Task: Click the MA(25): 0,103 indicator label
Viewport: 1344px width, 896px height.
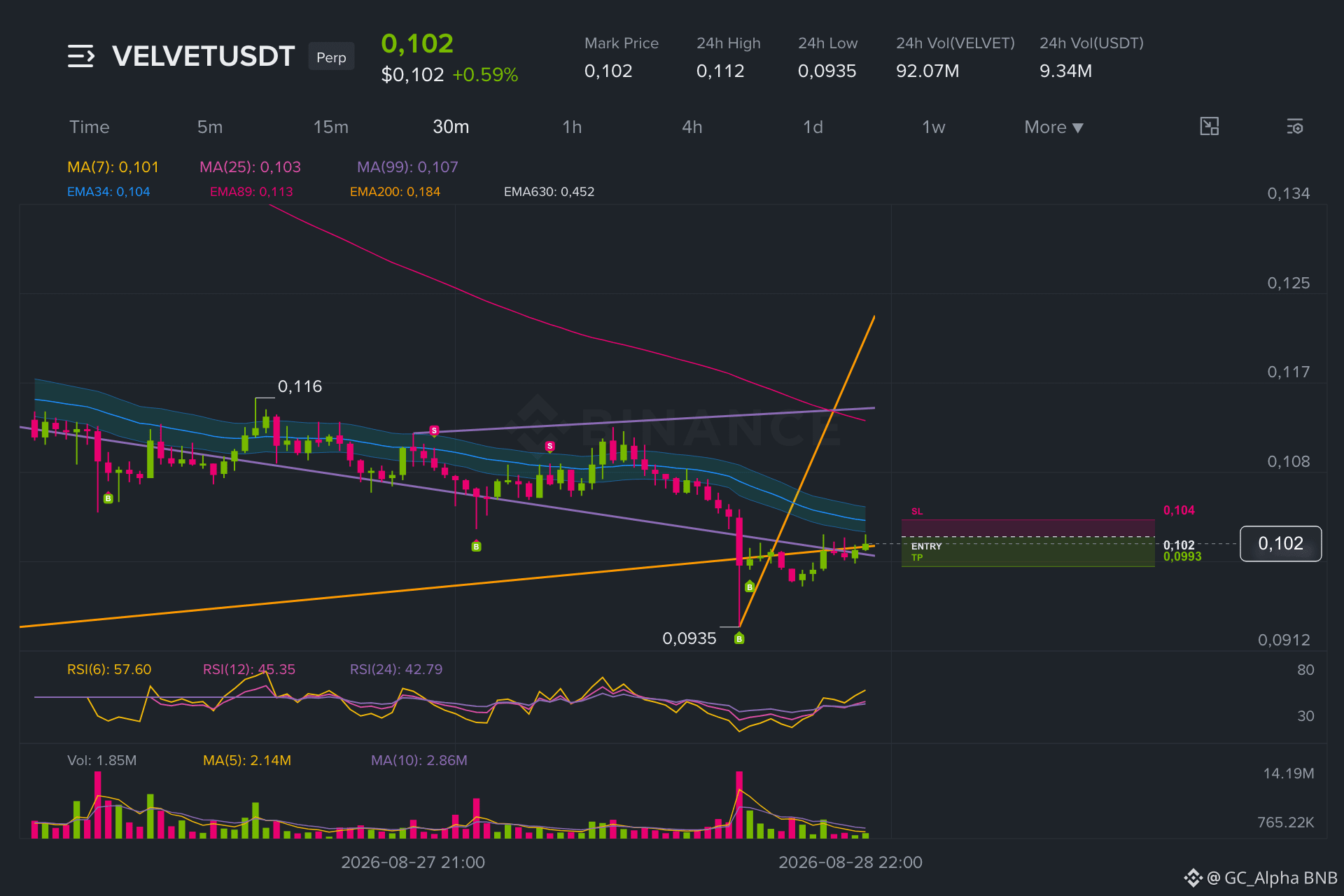Action: point(250,167)
